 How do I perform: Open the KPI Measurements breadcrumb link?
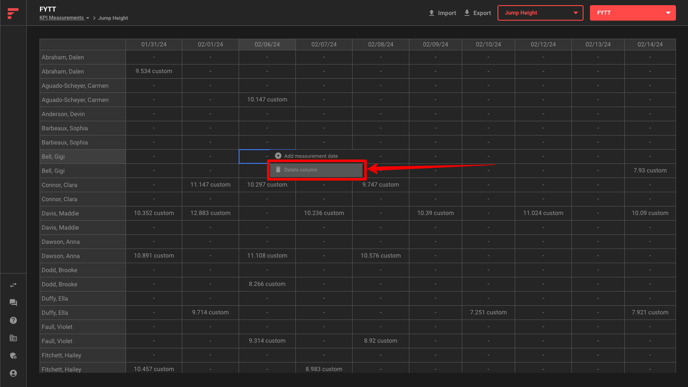tap(61, 18)
